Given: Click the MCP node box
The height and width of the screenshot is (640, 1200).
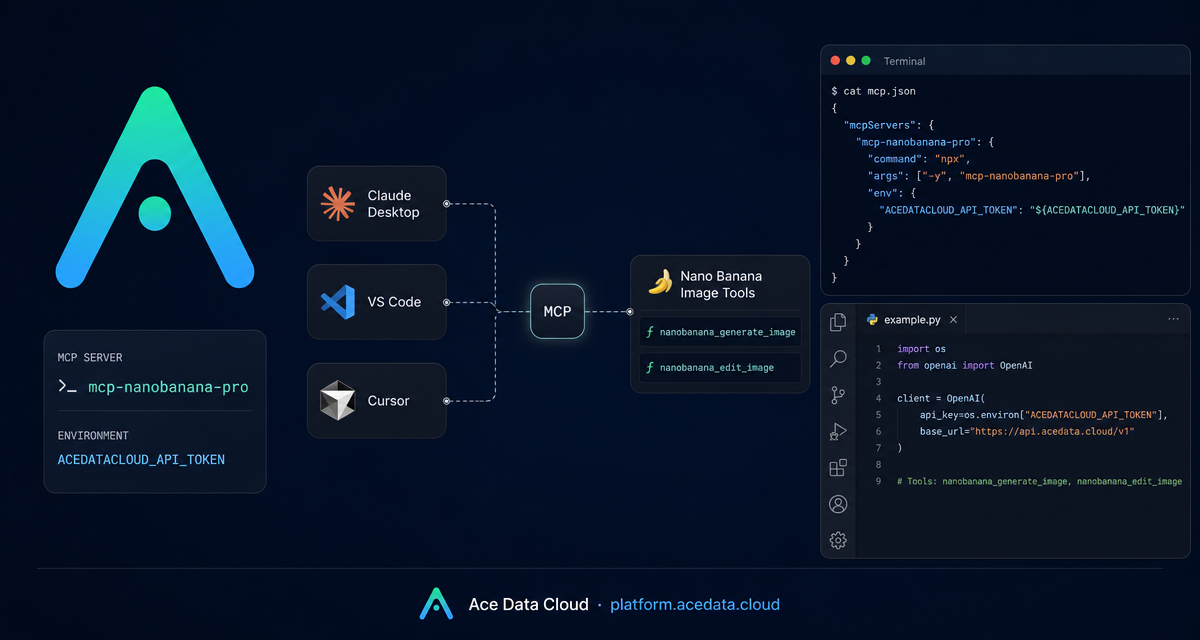Looking at the screenshot, I should click(x=557, y=311).
